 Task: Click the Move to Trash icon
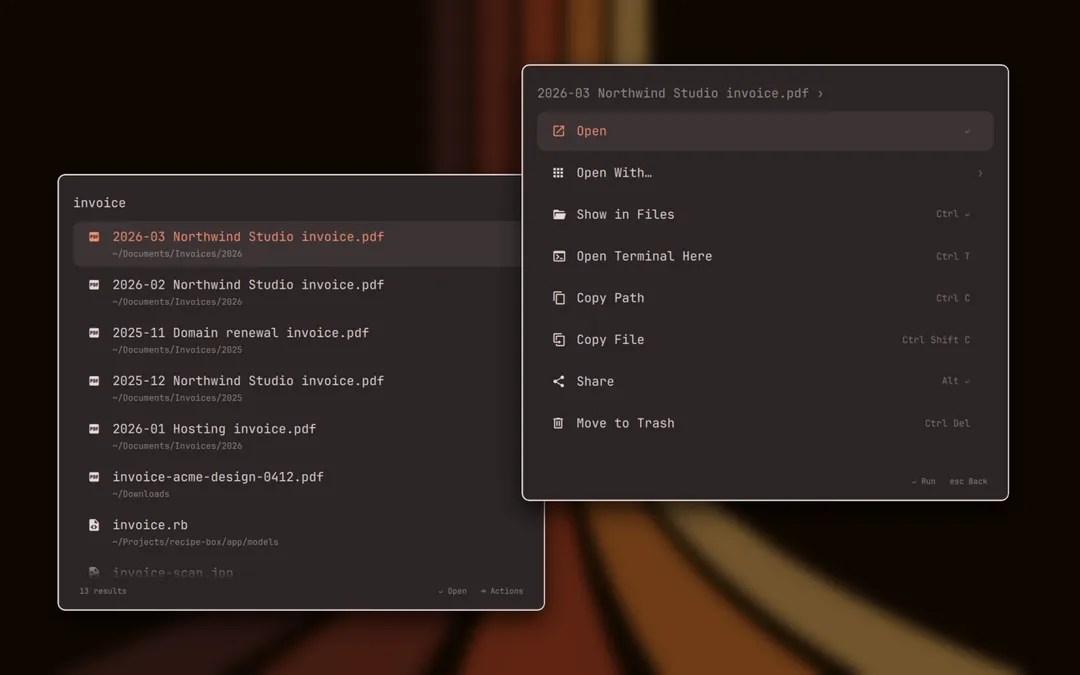tap(559, 423)
